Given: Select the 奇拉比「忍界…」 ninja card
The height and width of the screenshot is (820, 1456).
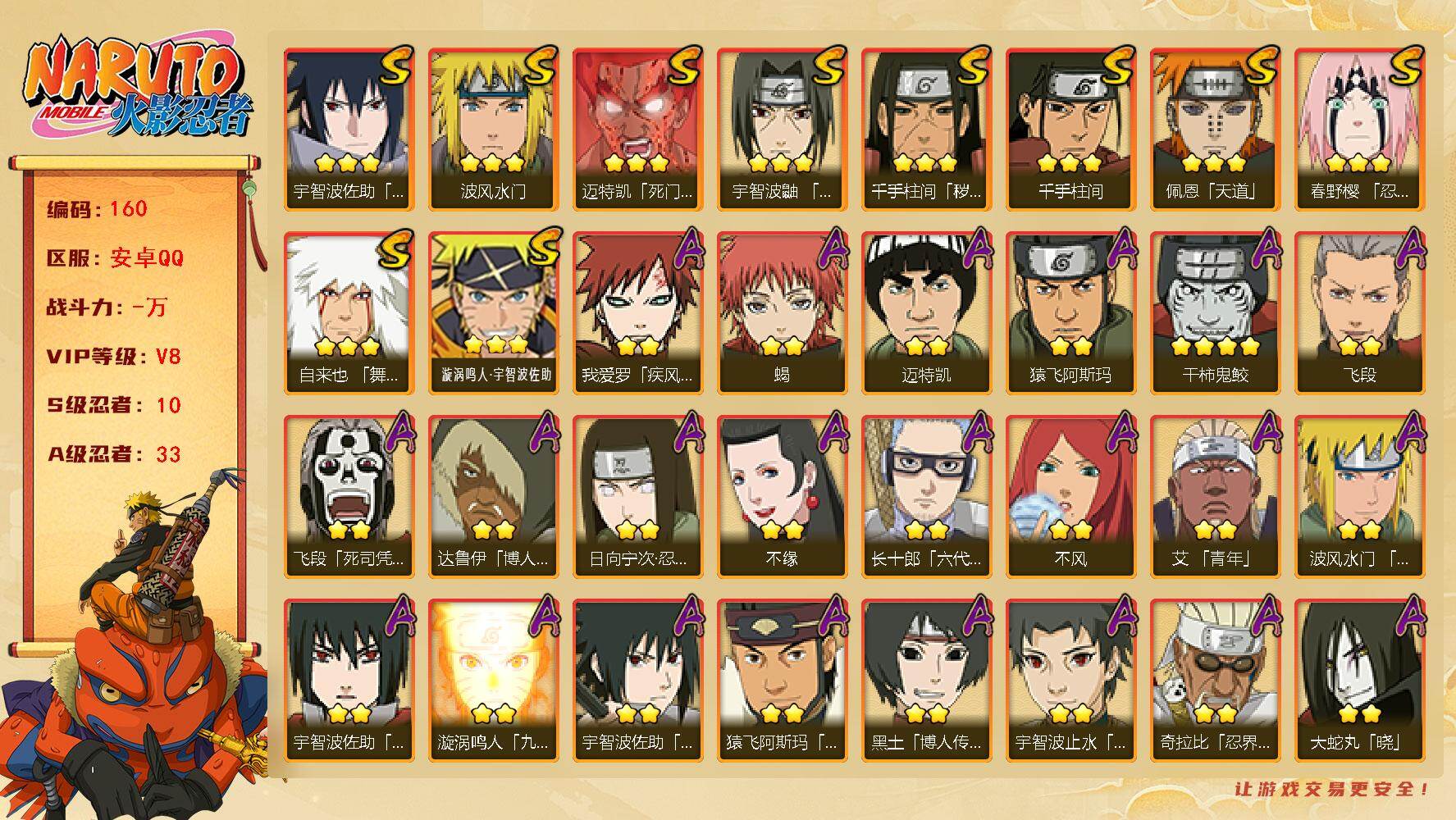Looking at the screenshot, I should (1215, 681).
